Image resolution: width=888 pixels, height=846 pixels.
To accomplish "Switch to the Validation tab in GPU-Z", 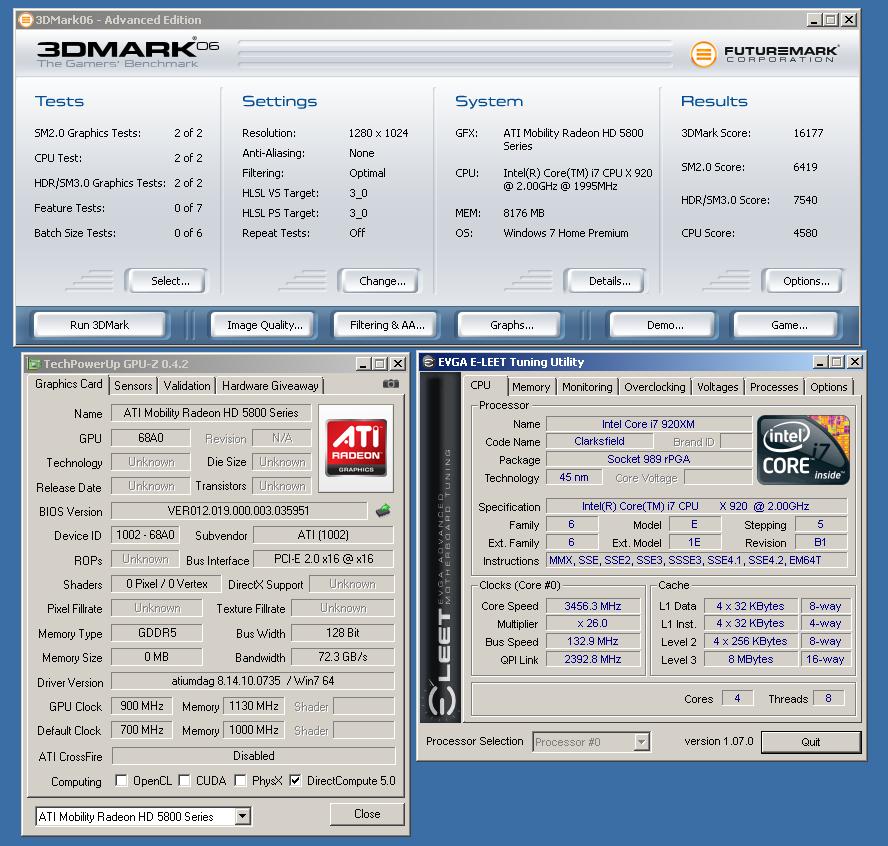I will pos(187,386).
